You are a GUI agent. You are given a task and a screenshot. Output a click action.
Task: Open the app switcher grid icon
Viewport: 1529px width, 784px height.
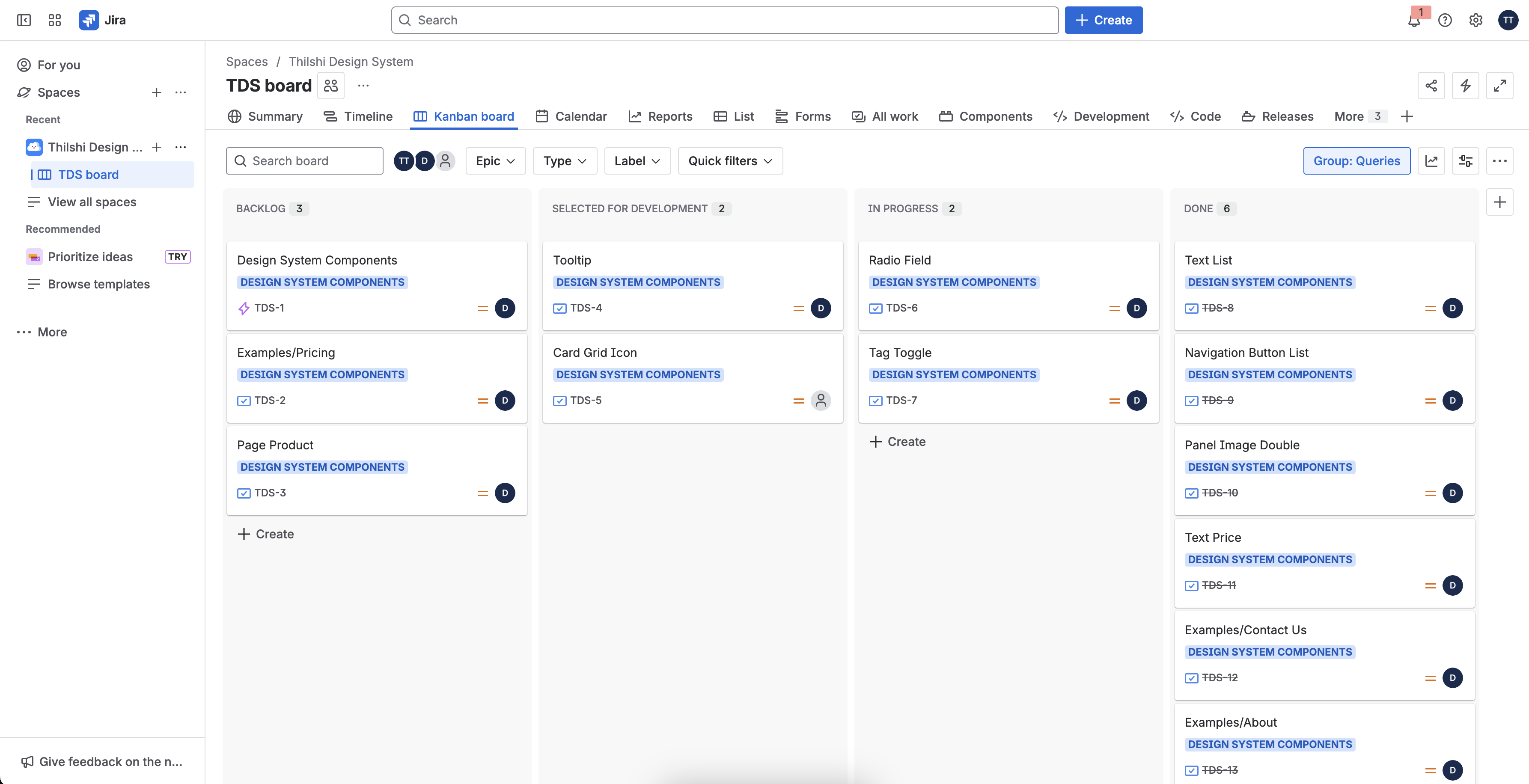(55, 20)
